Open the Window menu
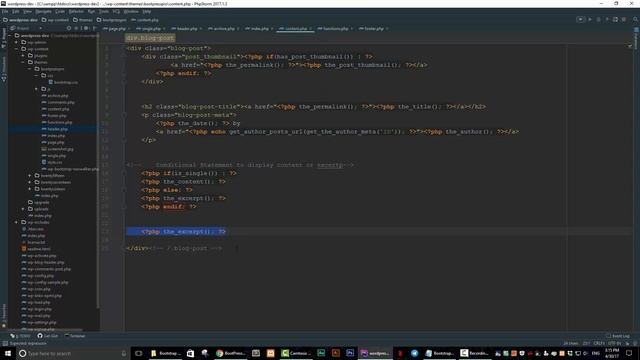The height and width of the screenshot is (360, 640). [131, 11]
